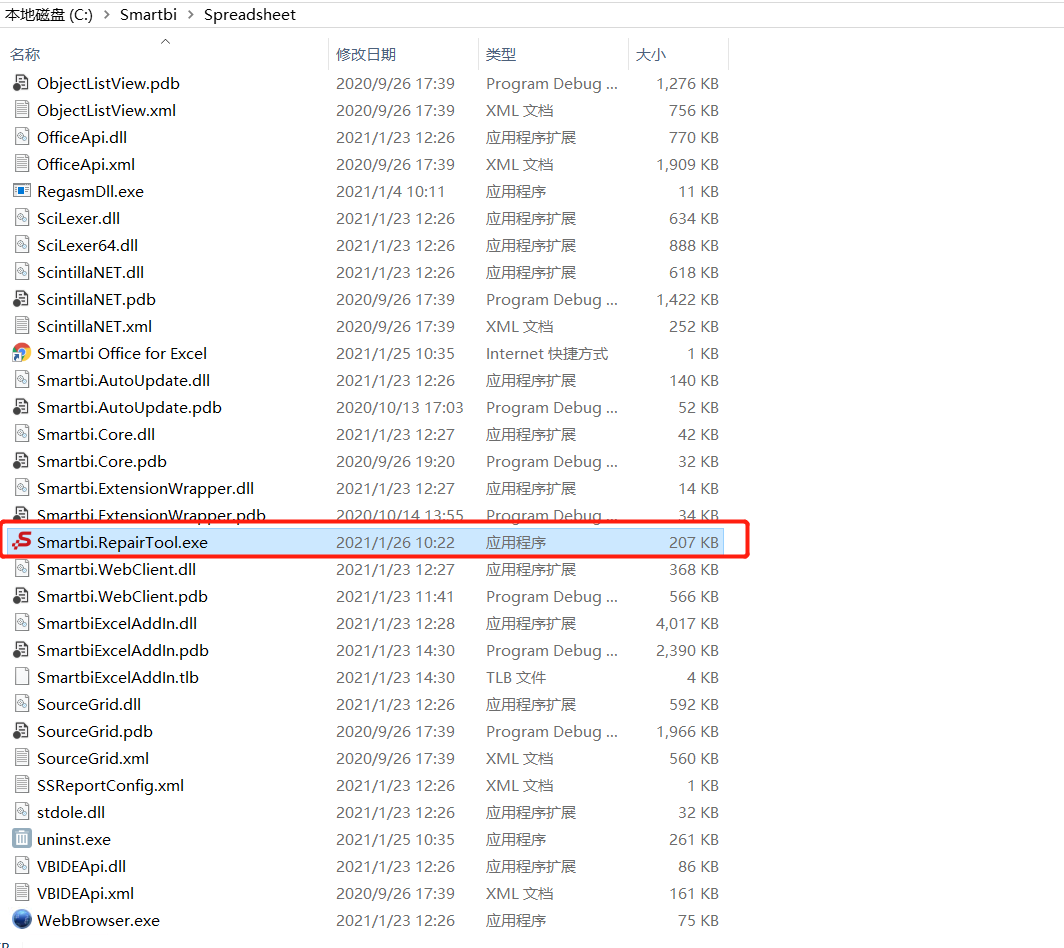The width and height of the screenshot is (1064, 948).
Task: Select the Smartbi.AutoUpdate.pdb file name
Action: [x=129, y=407]
